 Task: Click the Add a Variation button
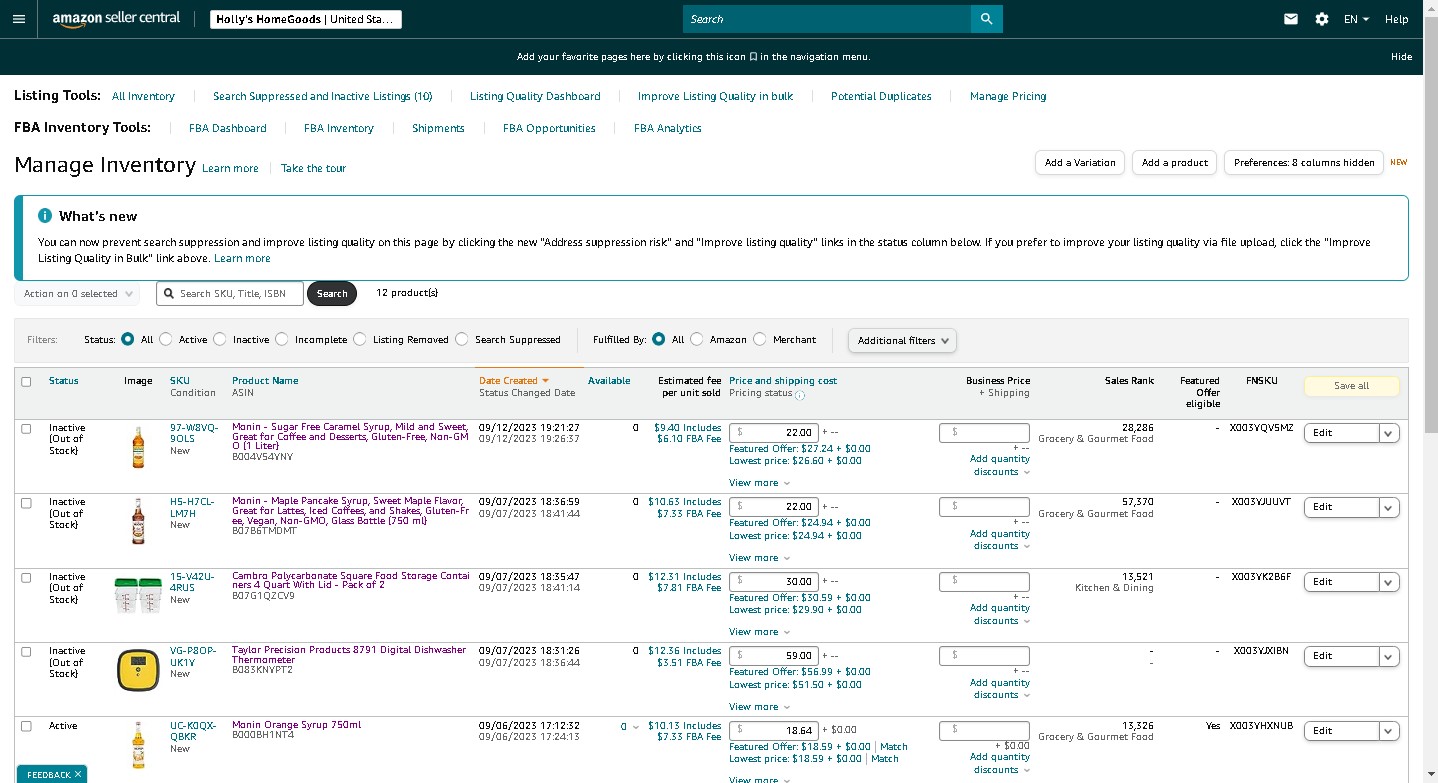[1080, 163]
